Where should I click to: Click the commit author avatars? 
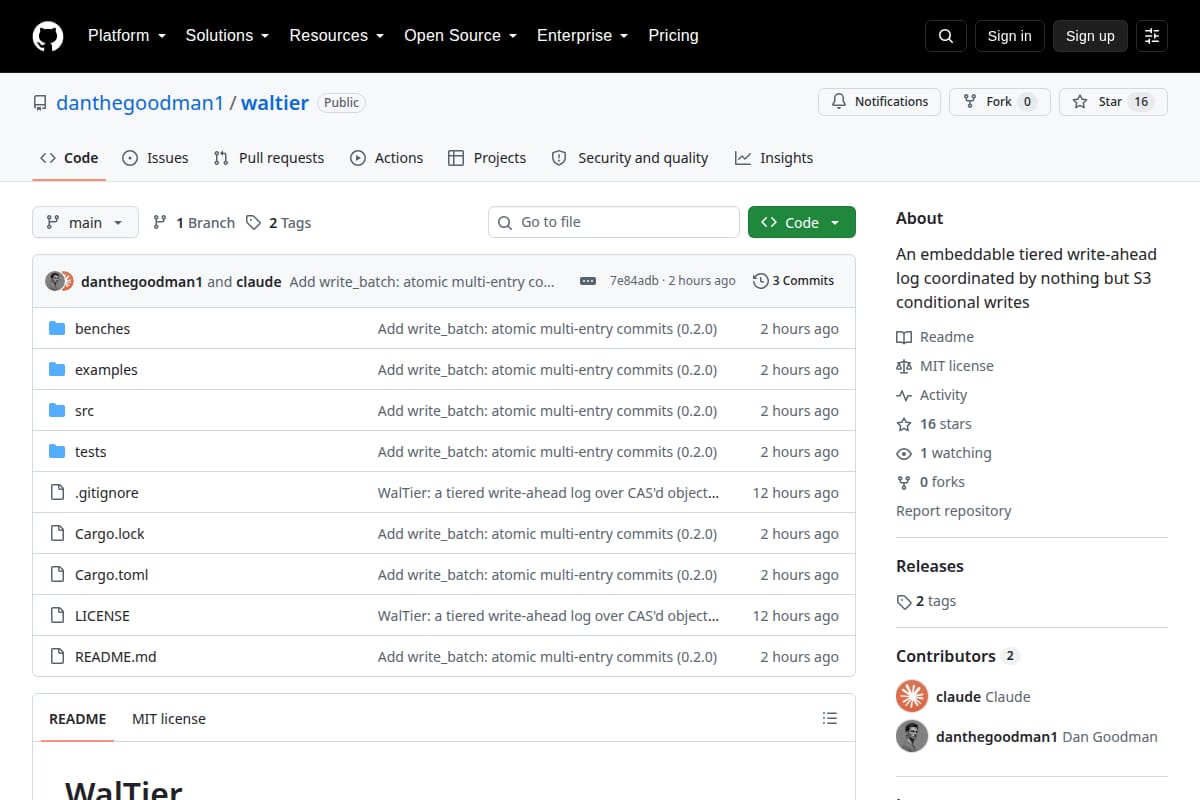click(60, 281)
